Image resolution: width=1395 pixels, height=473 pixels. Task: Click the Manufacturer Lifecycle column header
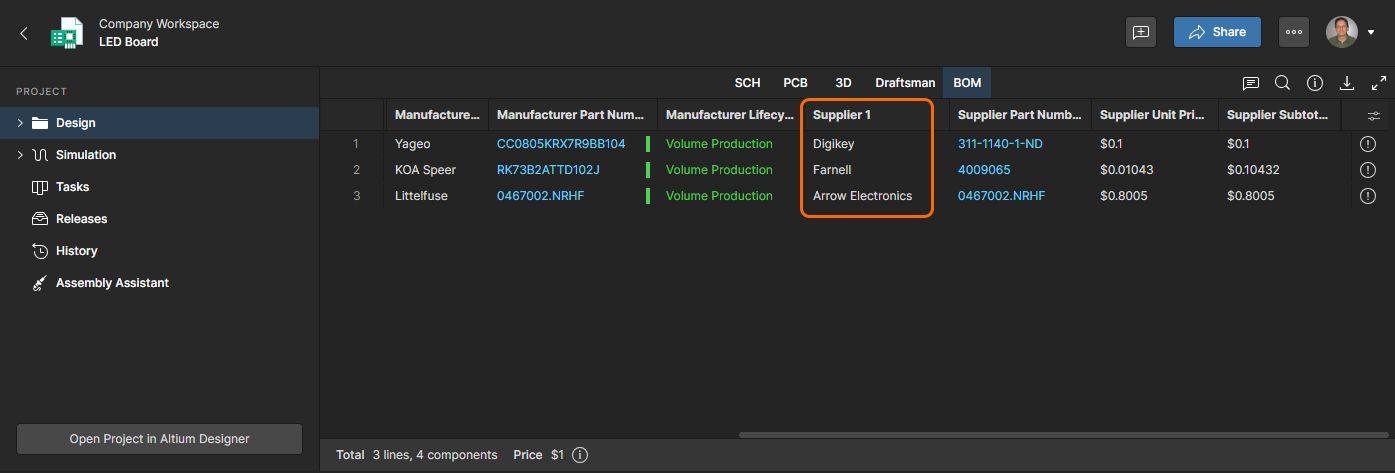[730, 115]
